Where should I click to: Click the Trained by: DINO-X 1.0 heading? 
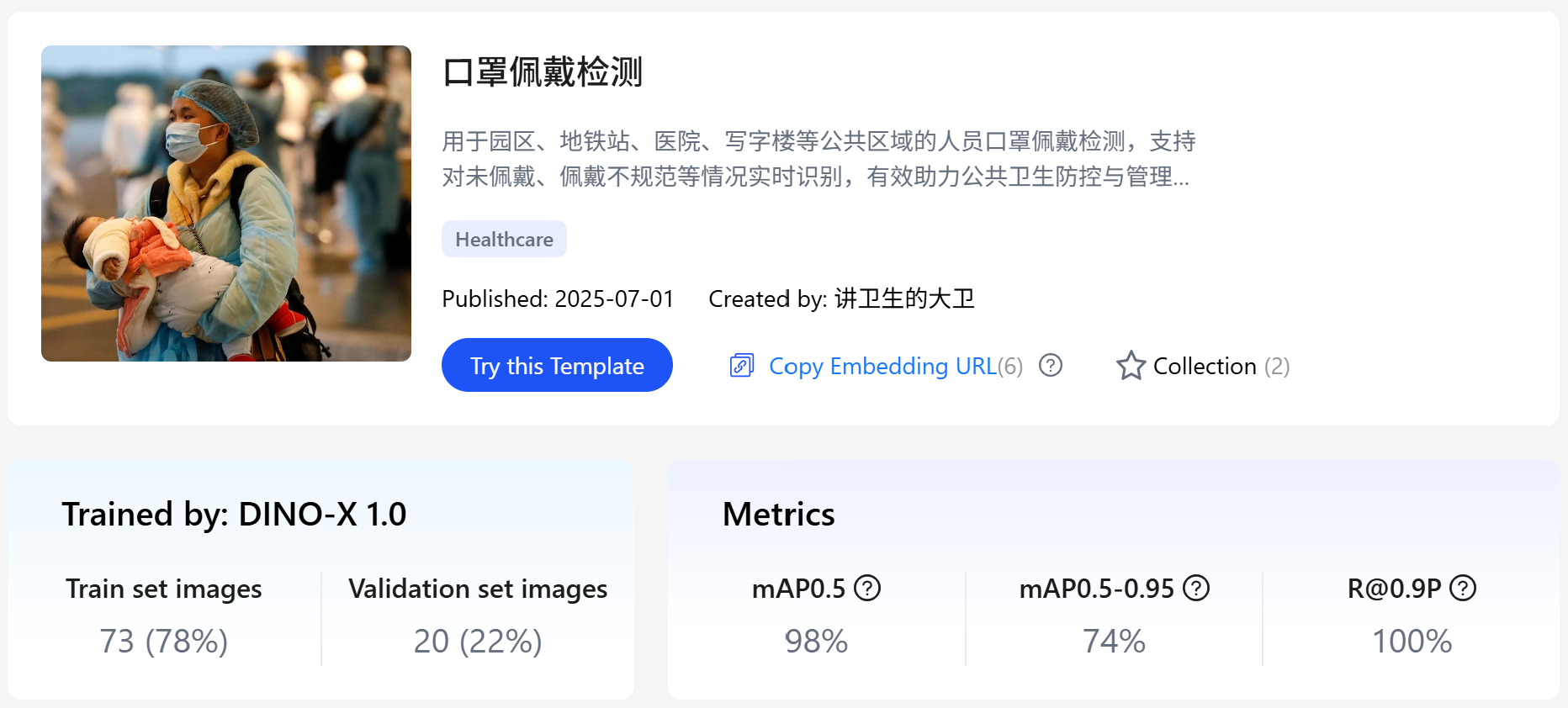(234, 514)
